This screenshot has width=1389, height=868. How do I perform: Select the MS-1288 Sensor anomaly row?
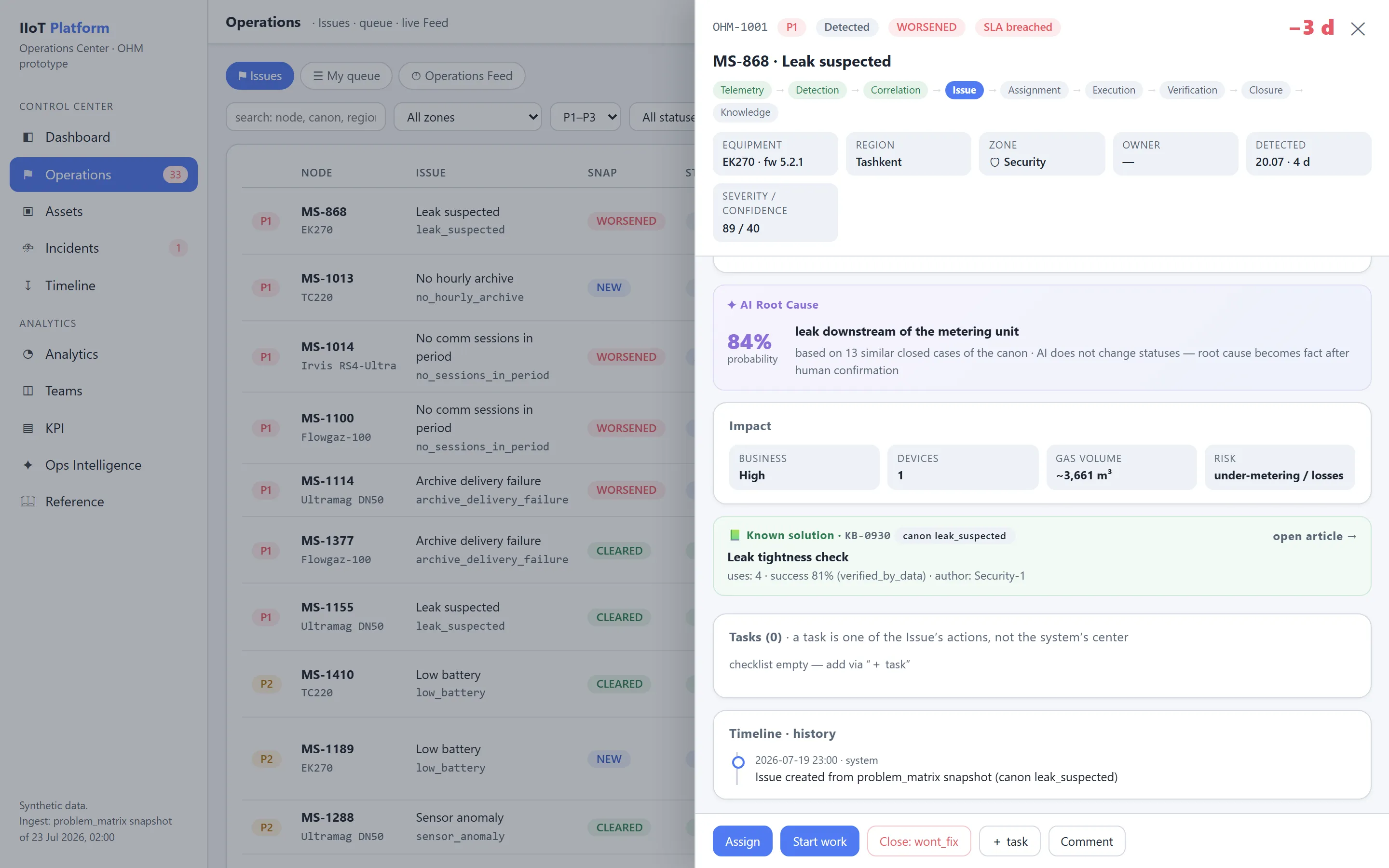click(468, 827)
